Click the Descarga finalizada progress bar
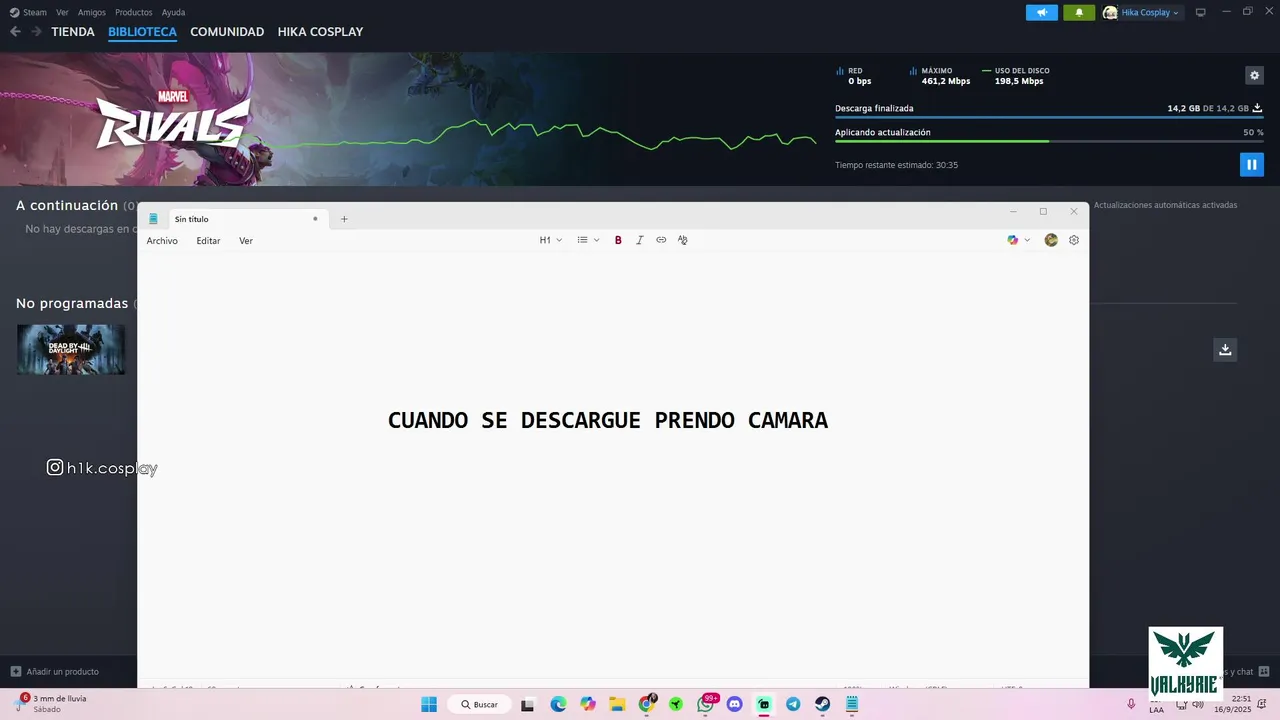Viewport: 1280px width, 720px height. point(1049,117)
